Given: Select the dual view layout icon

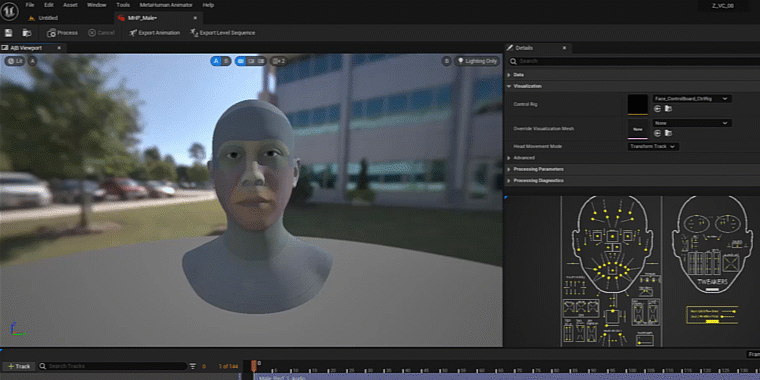Looking at the screenshot, I should 261,61.
